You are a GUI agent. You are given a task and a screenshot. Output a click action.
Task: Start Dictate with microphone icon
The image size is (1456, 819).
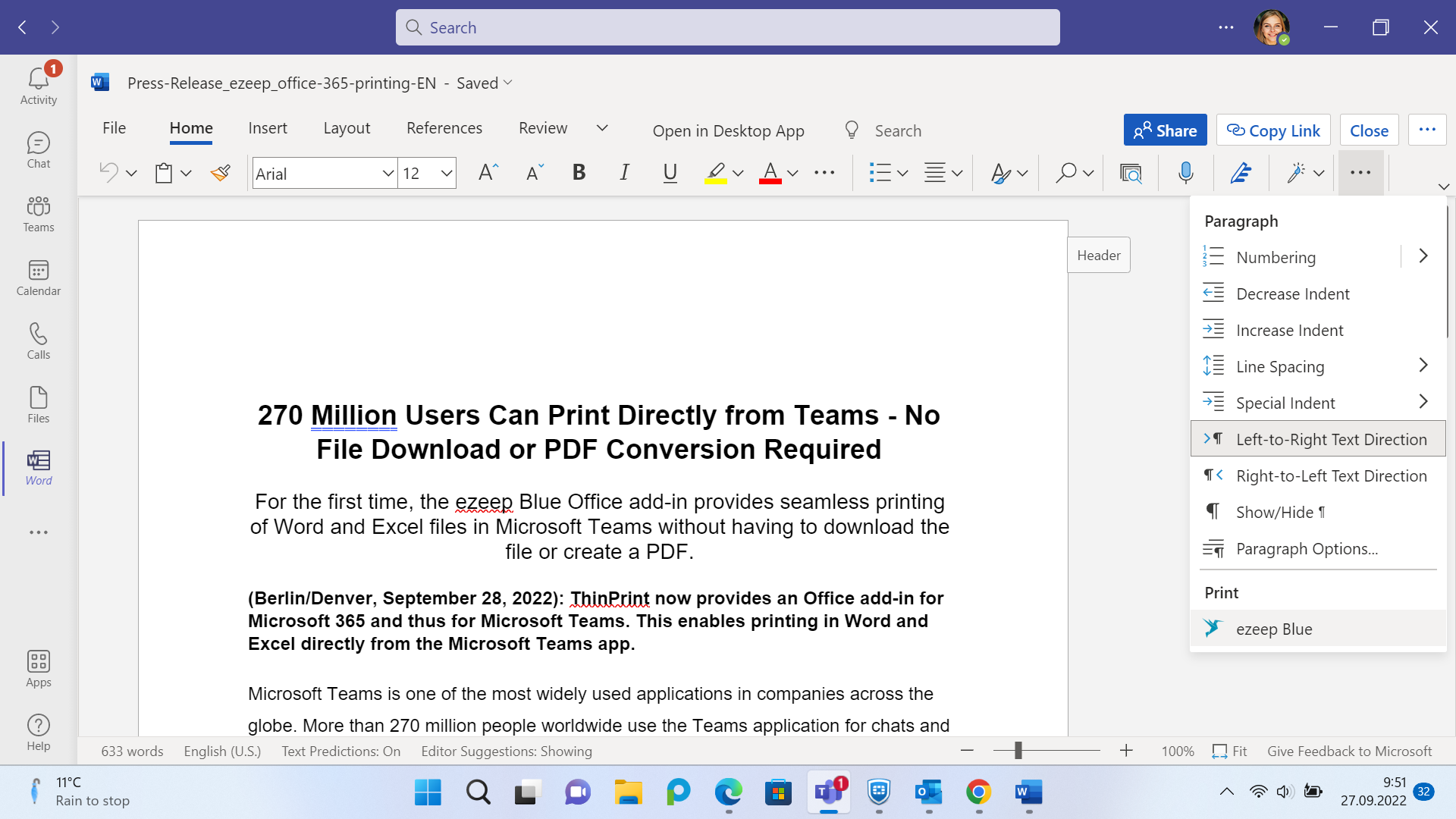[1185, 173]
